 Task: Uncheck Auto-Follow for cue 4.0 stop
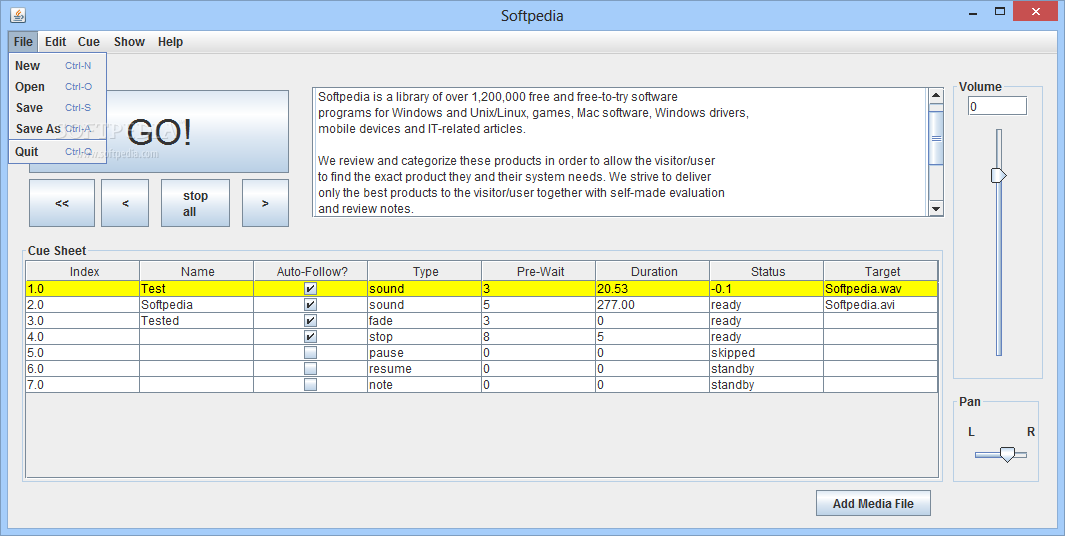tap(310, 337)
